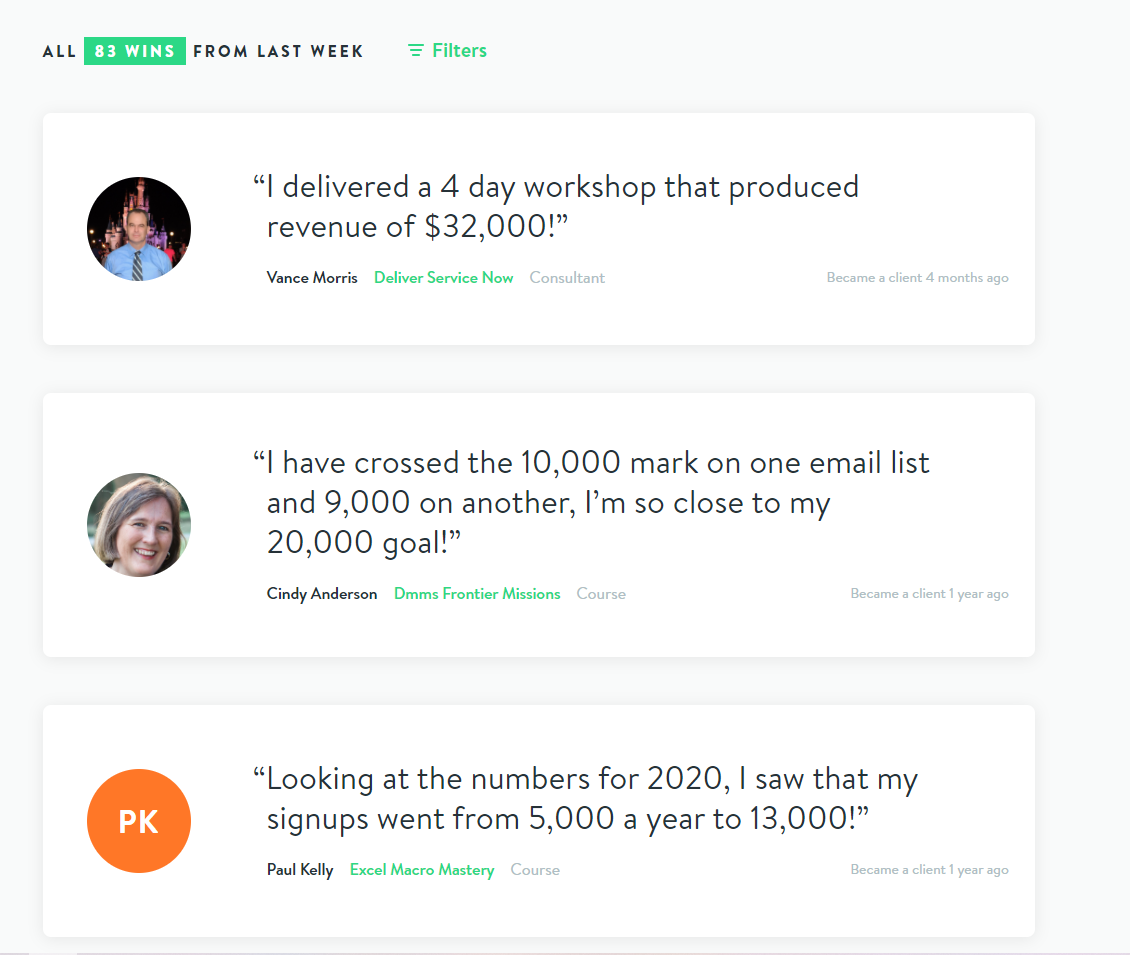Open the Deliver Service Now link
The height and width of the screenshot is (955, 1130).
click(443, 278)
